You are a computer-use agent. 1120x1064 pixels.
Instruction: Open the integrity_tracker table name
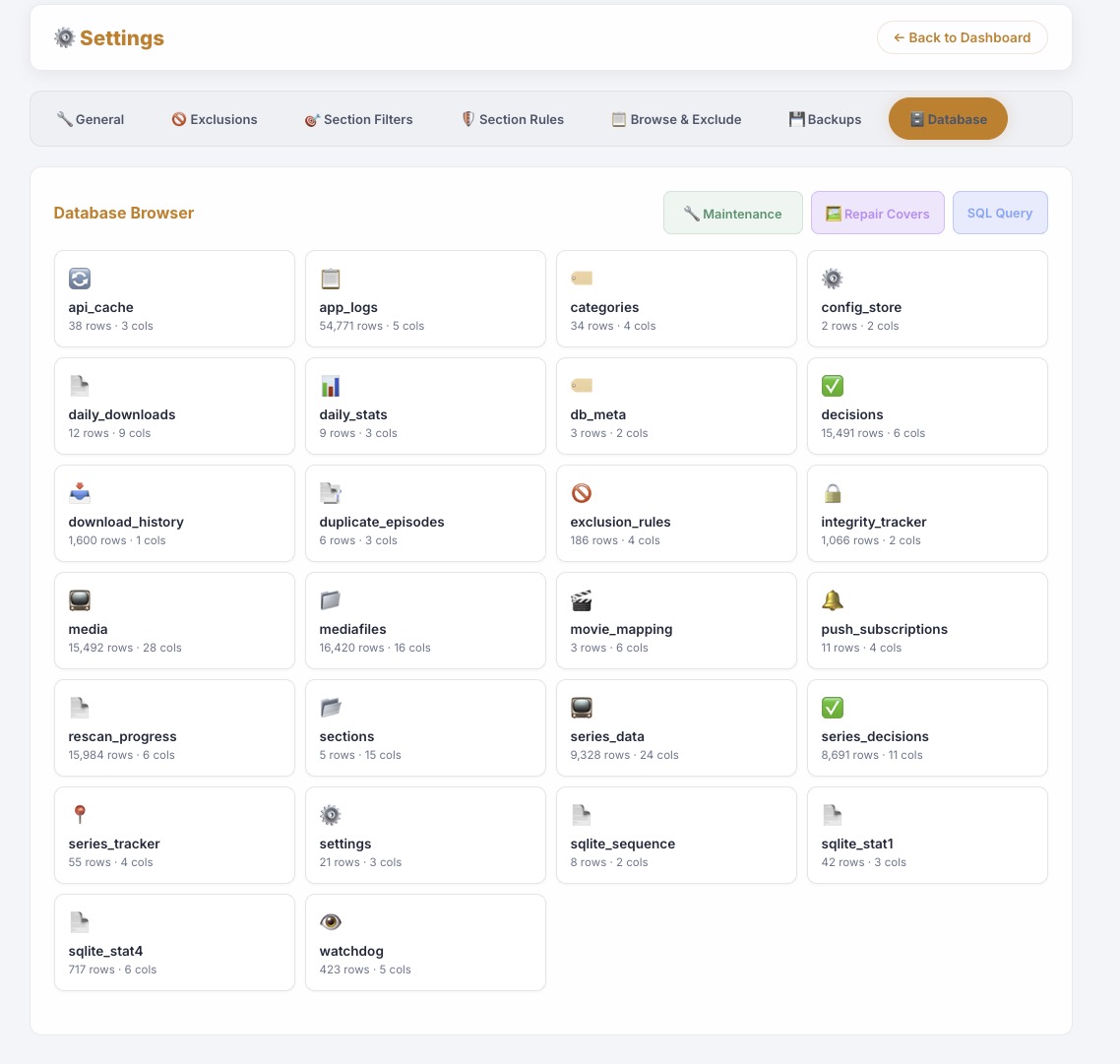[874, 522]
